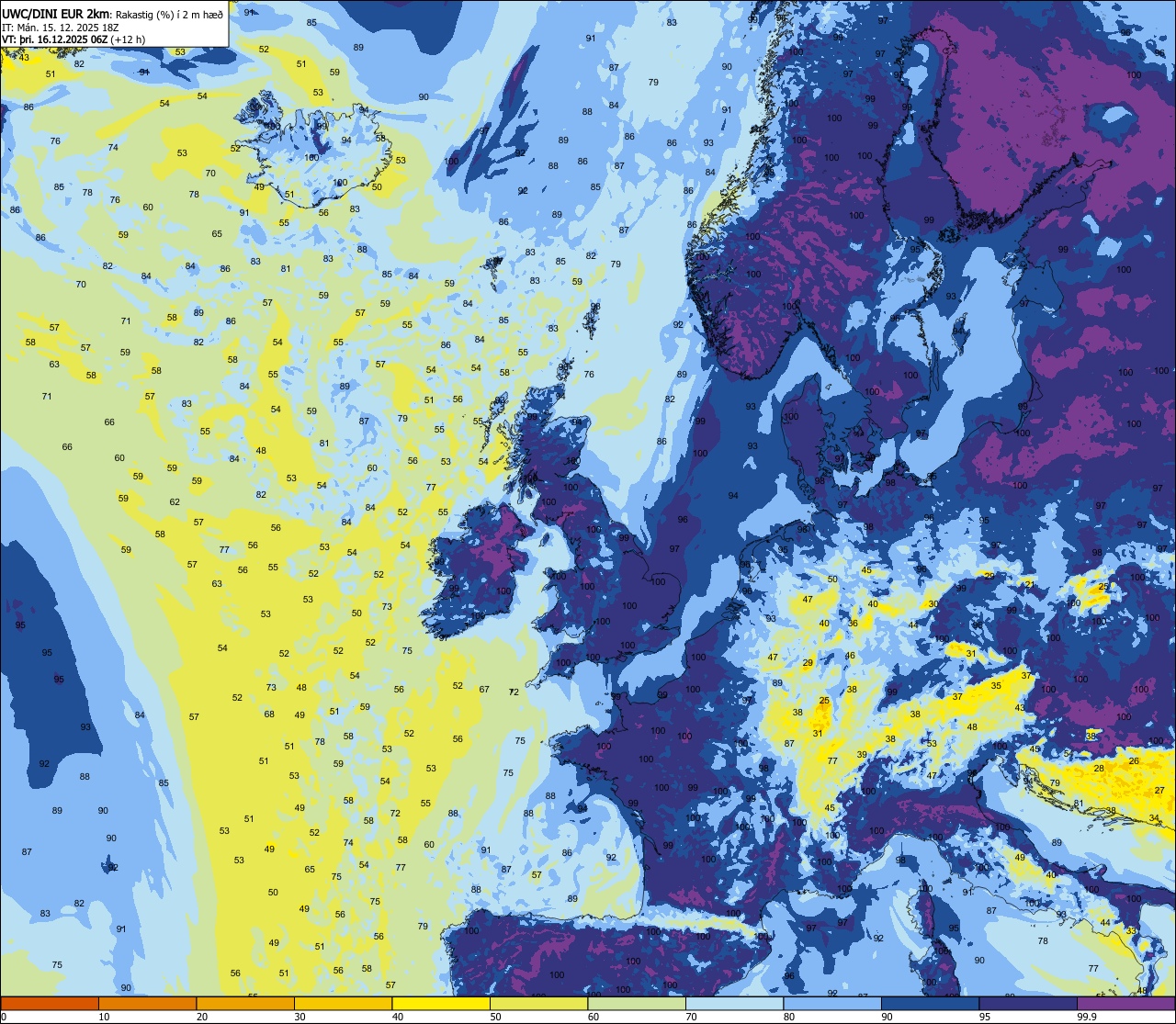Select the 30–40 amber legend swatch

pos(343,1004)
